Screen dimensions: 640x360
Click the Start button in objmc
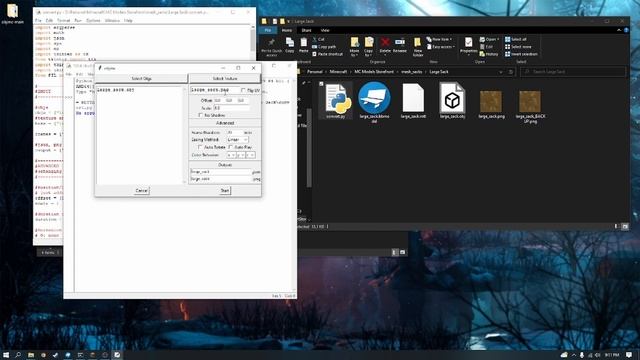tap(225, 191)
